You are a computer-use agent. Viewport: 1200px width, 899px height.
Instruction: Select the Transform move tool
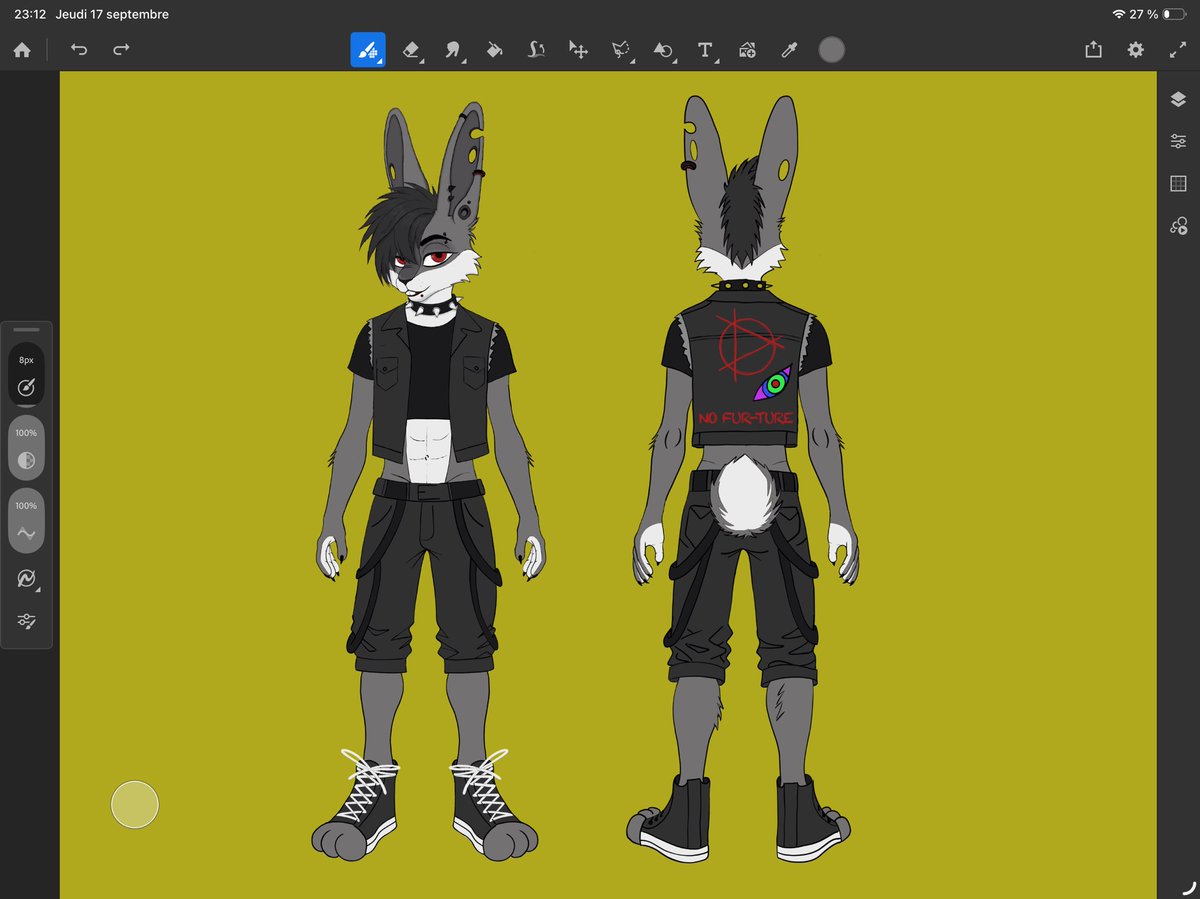(578, 50)
